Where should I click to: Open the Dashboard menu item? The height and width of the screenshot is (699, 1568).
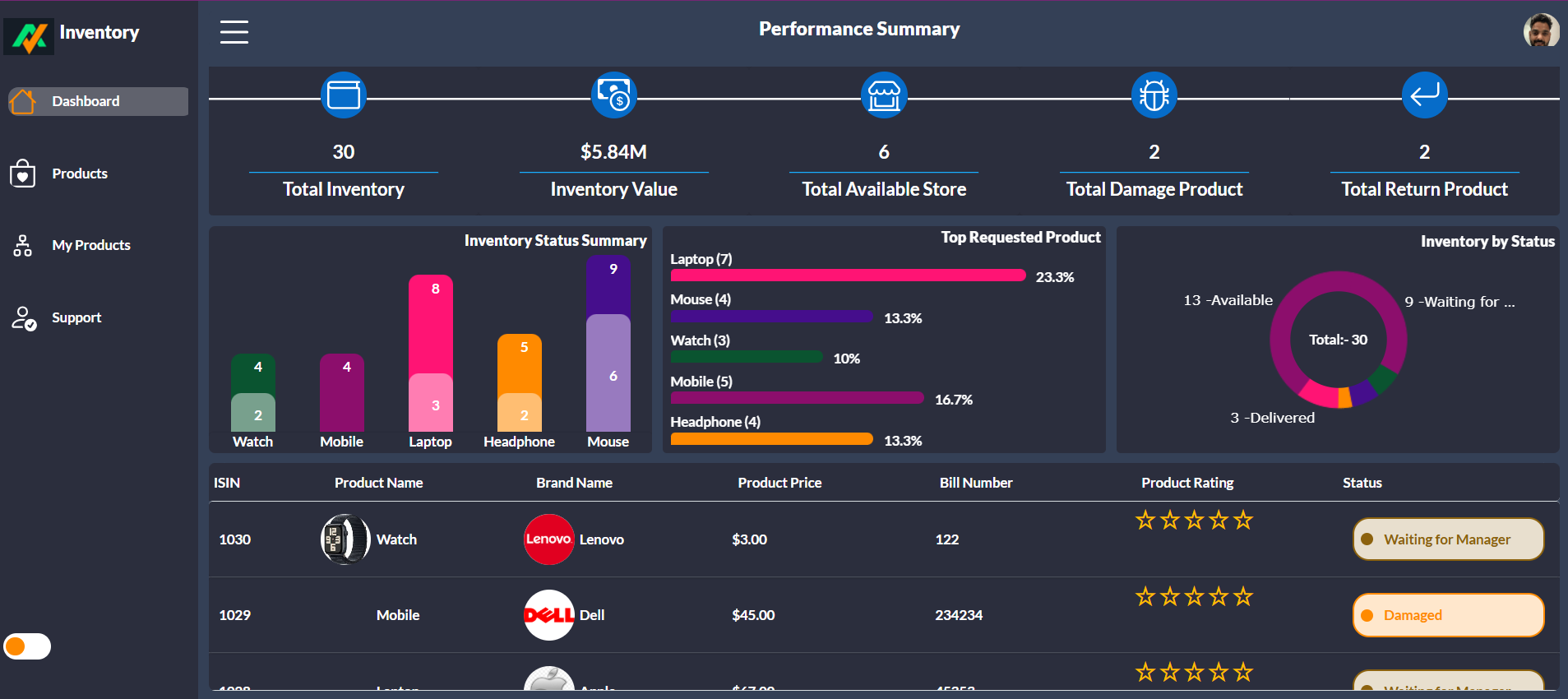coord(98,101)
